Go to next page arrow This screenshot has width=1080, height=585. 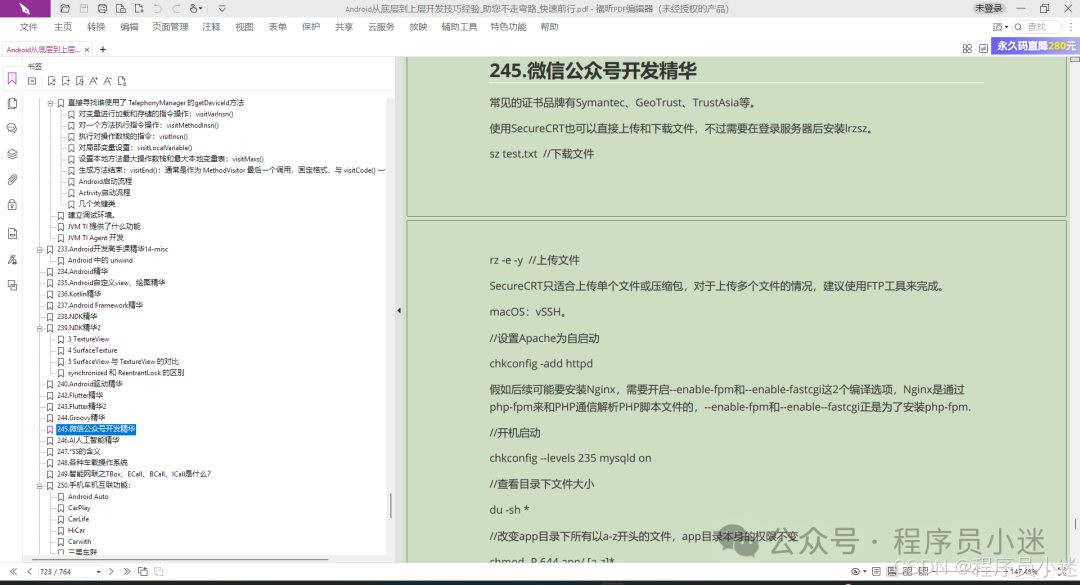(x=111, y=572)
